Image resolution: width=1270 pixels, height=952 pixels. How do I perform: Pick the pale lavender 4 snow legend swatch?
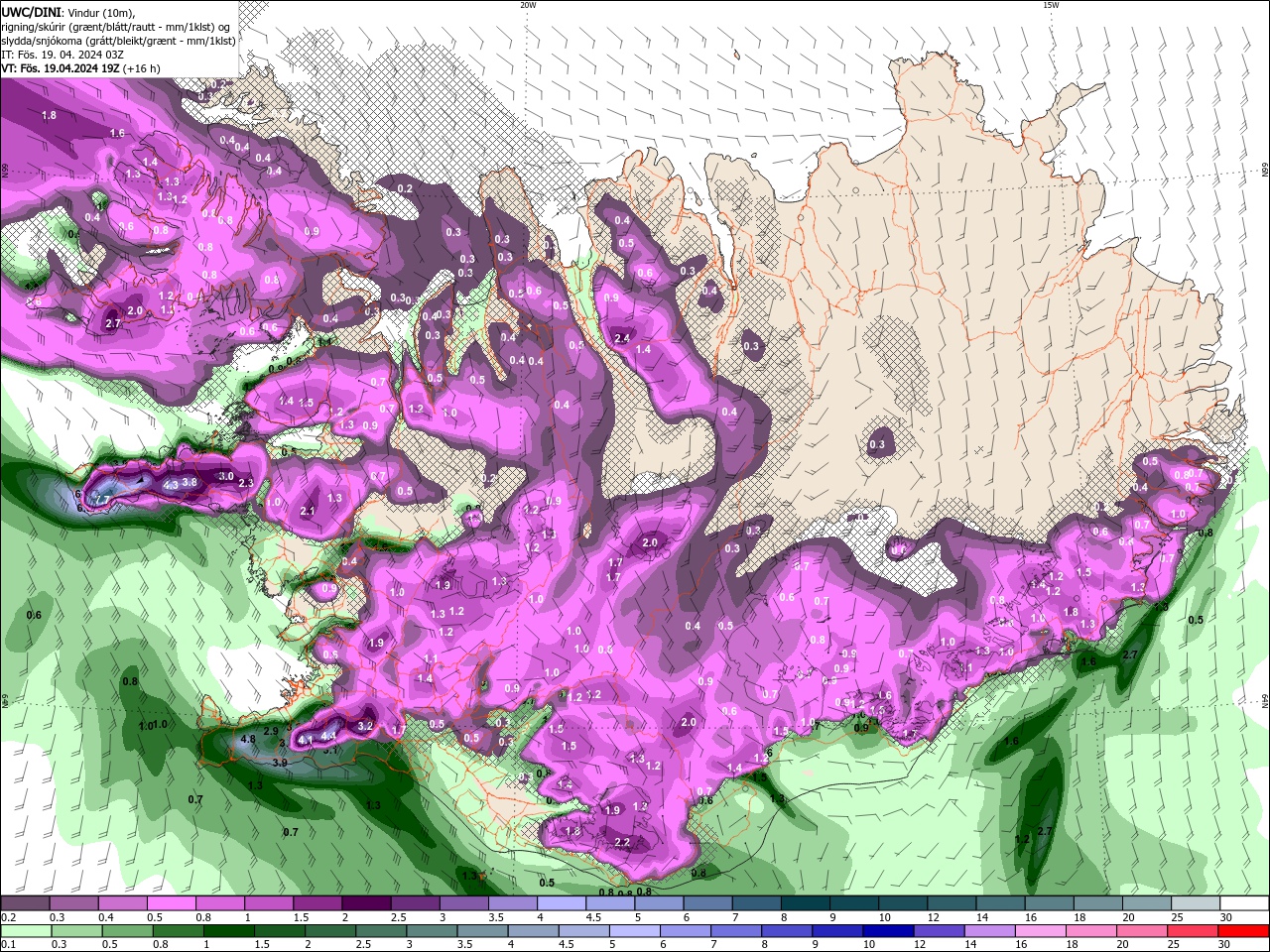point(562,903)
